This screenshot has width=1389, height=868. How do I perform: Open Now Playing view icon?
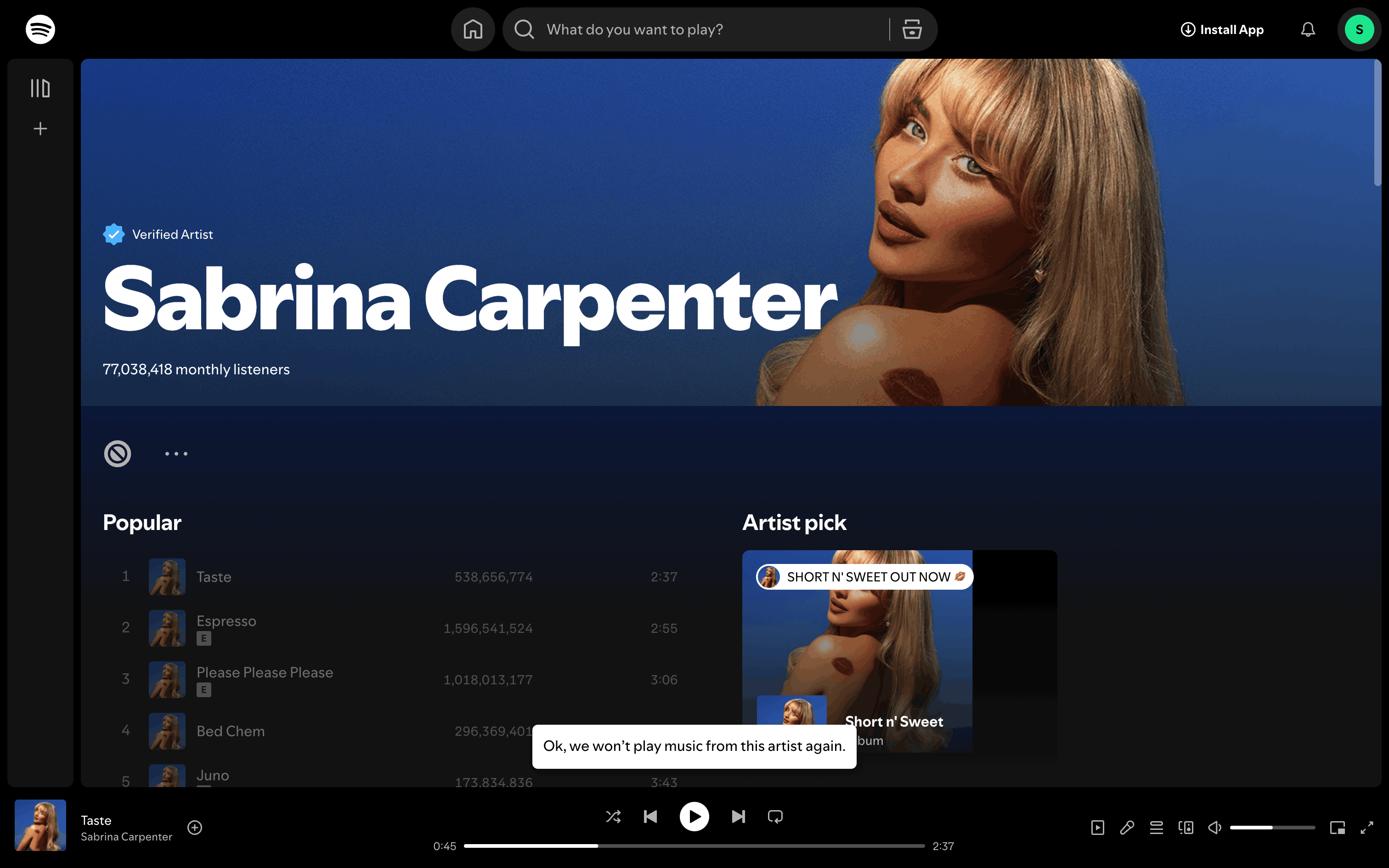point(1097,827)
